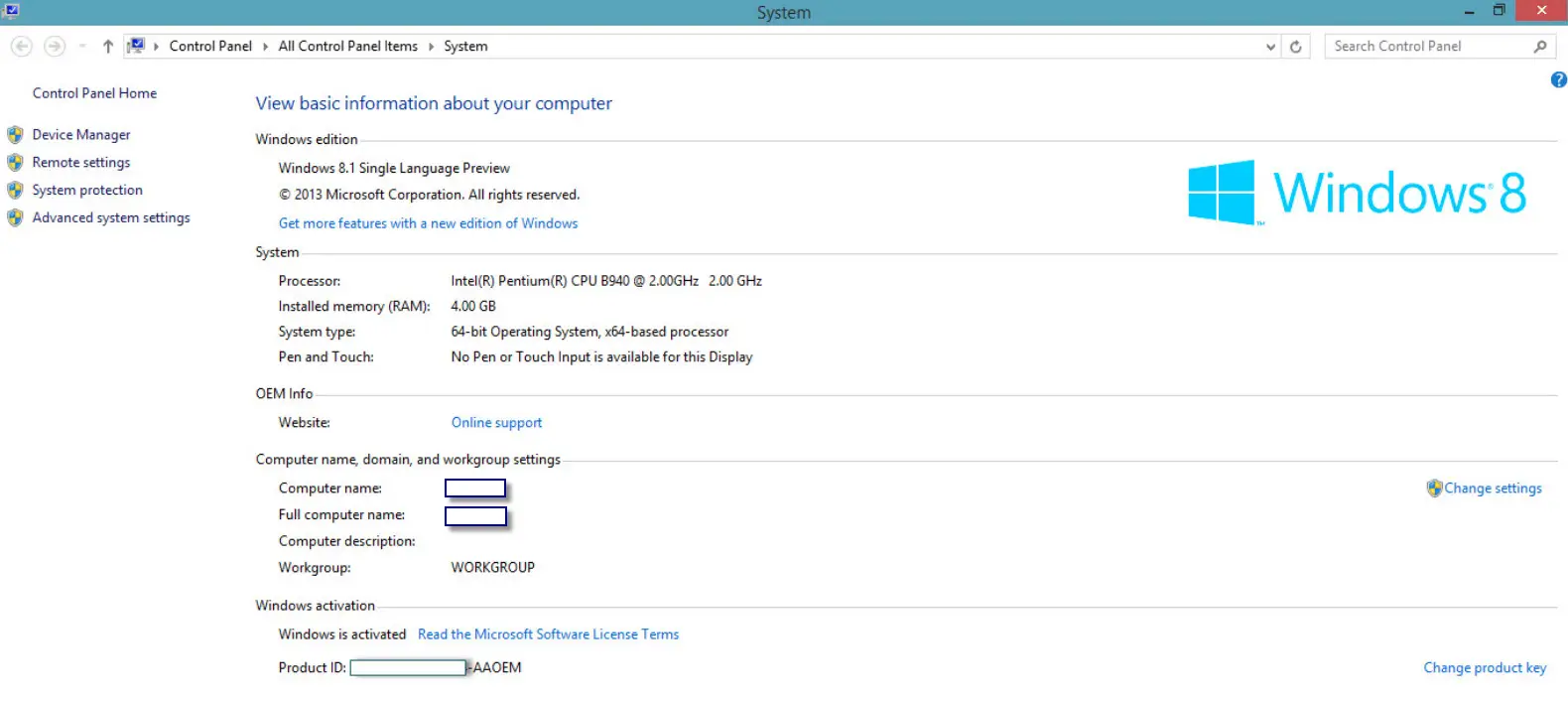Open Remote settings link
1568x701 pixels.
[x=81, y=163]
